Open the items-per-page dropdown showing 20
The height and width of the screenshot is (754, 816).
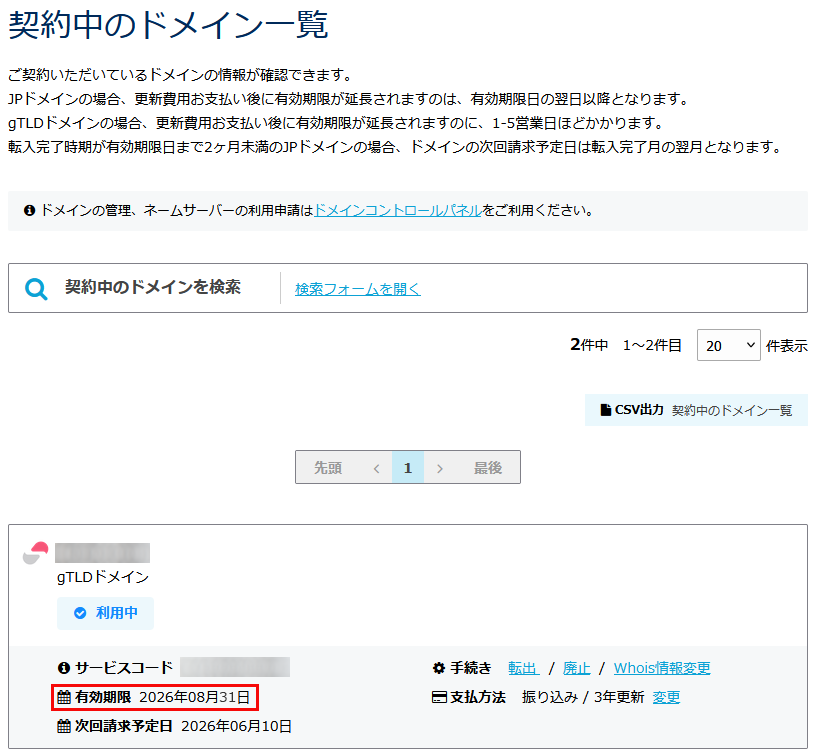point(728,344)
